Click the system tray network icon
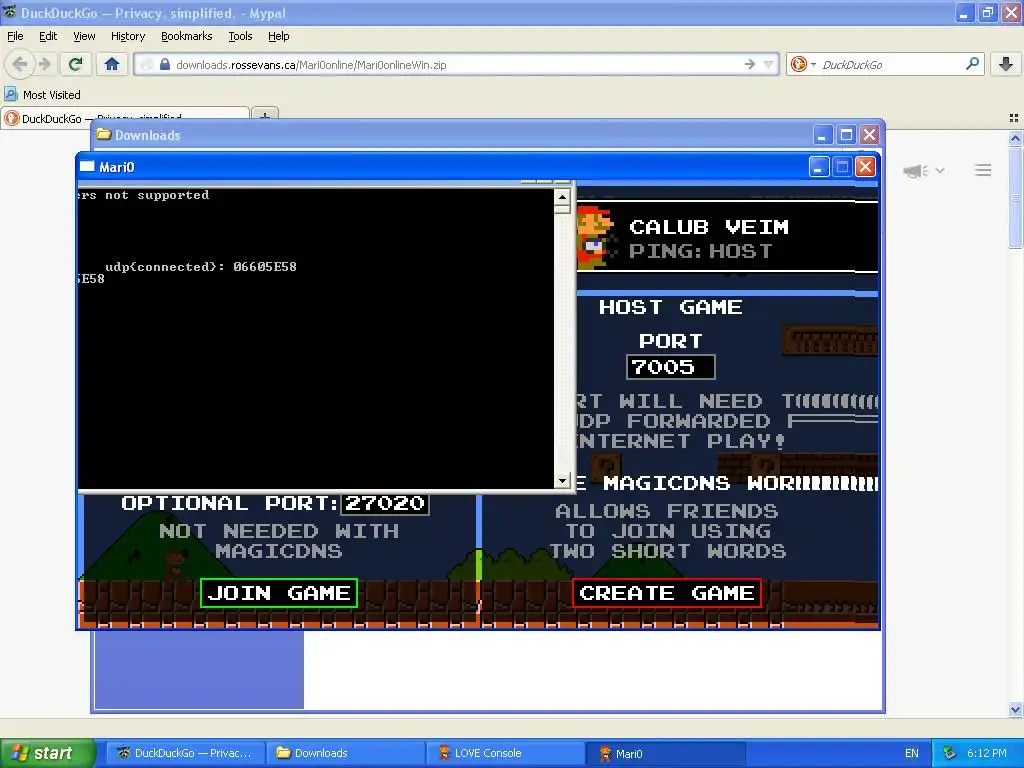This screenshot has height=768, width=1024. coord(950,753)
